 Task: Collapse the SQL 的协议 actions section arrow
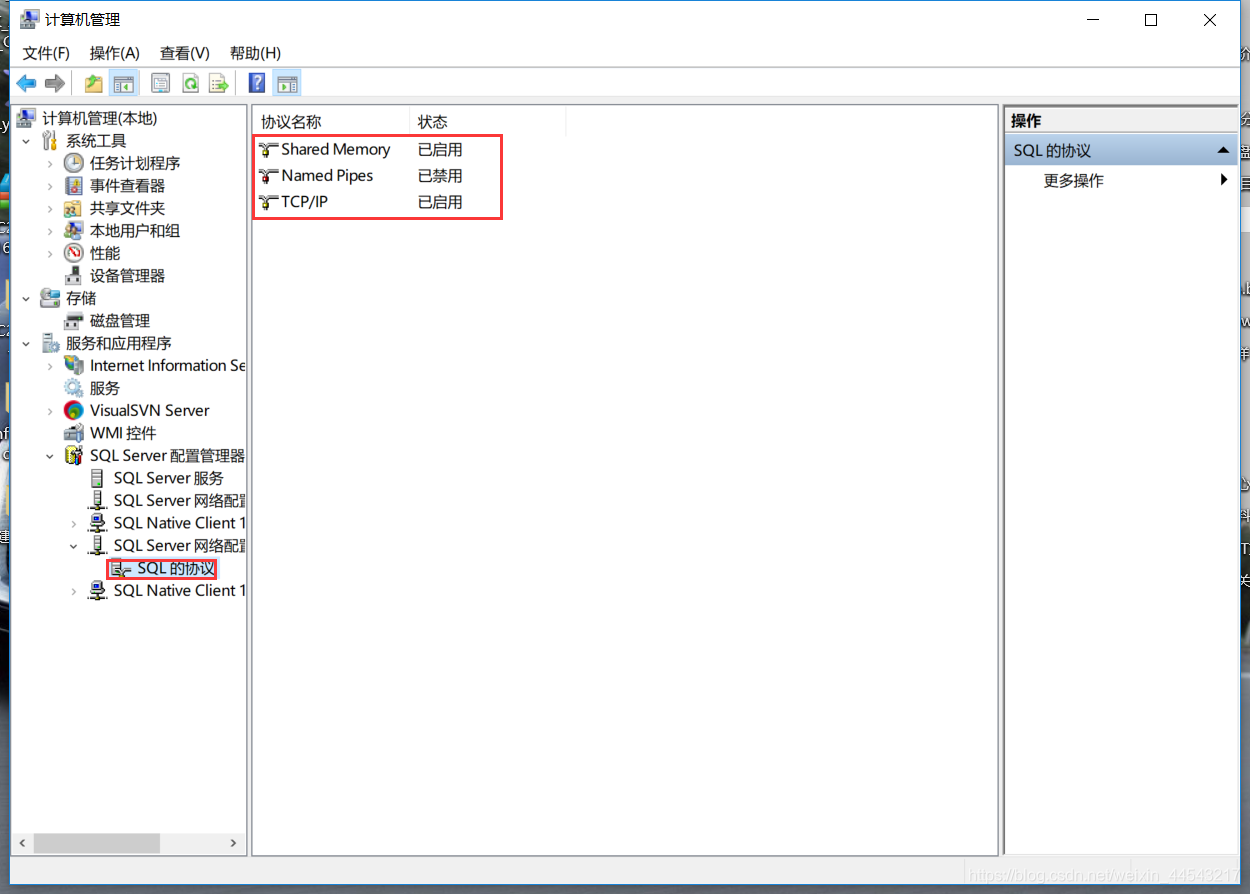pos(1223,151)
